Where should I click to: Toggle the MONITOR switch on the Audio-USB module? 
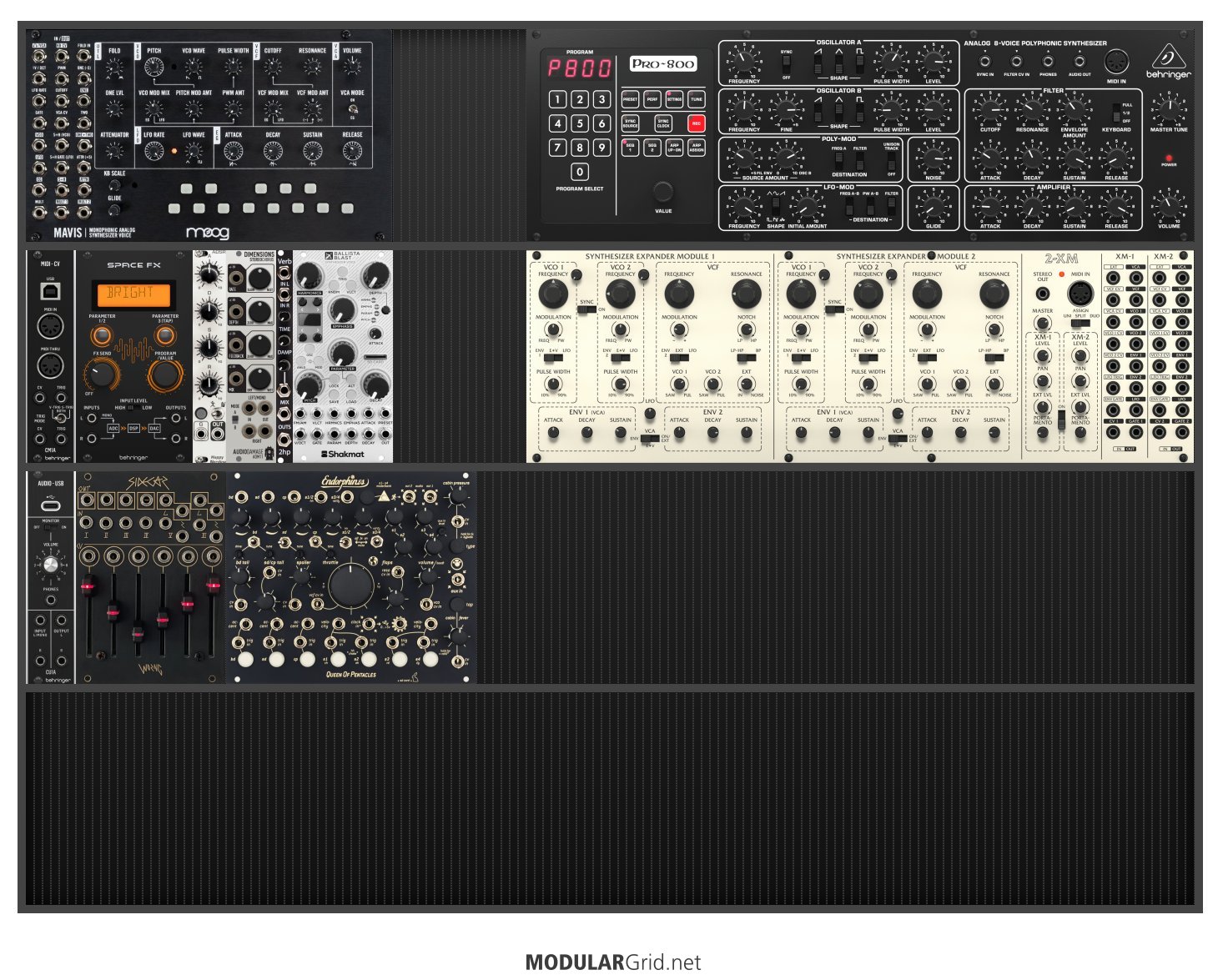pyautogui.click(x=51, y=527)
